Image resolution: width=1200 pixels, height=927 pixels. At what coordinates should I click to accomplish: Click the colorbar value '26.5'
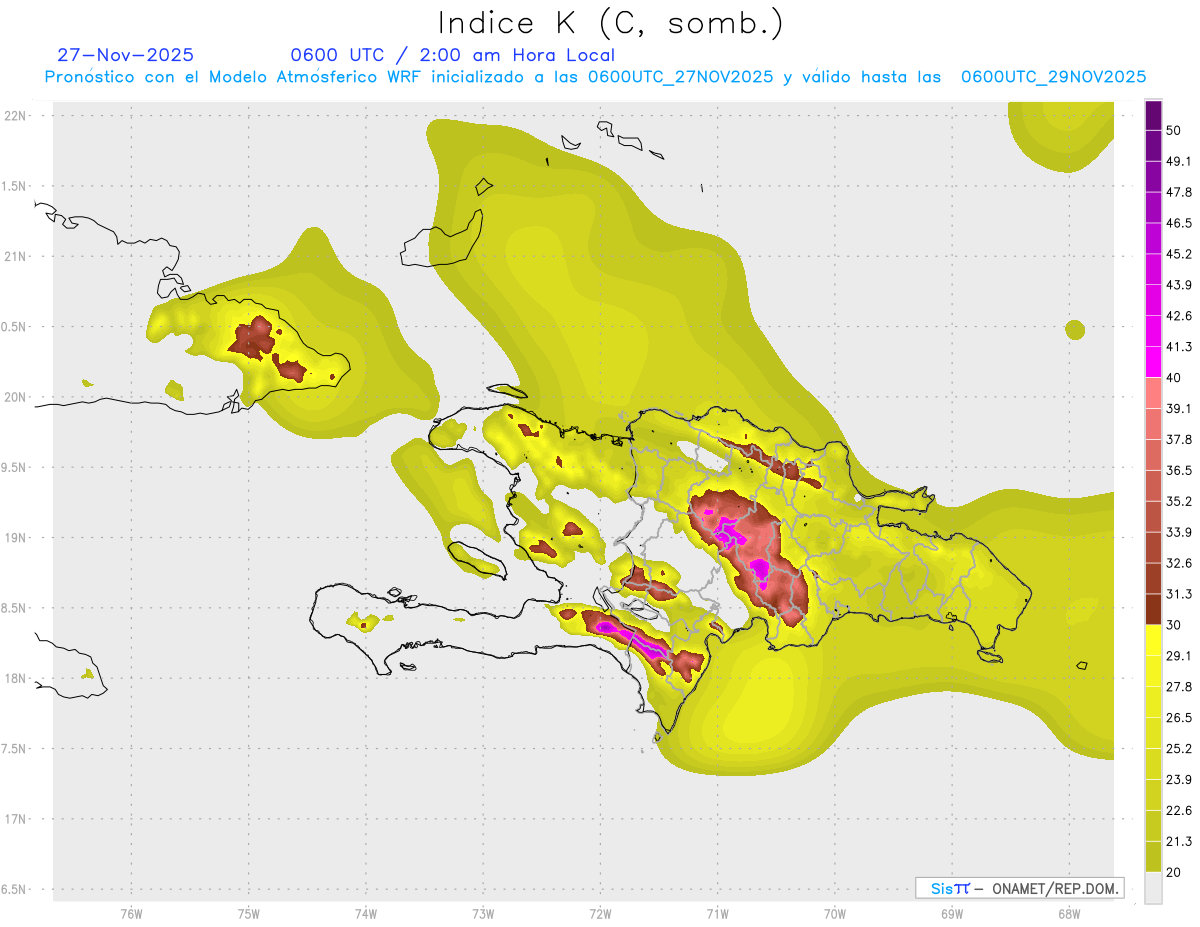(1179, 718)
